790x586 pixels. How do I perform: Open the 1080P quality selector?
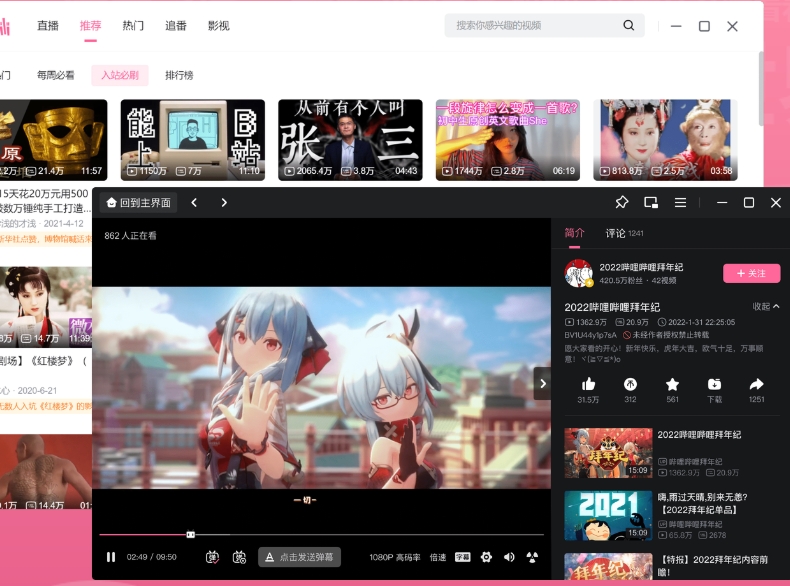tap(394, 557)
